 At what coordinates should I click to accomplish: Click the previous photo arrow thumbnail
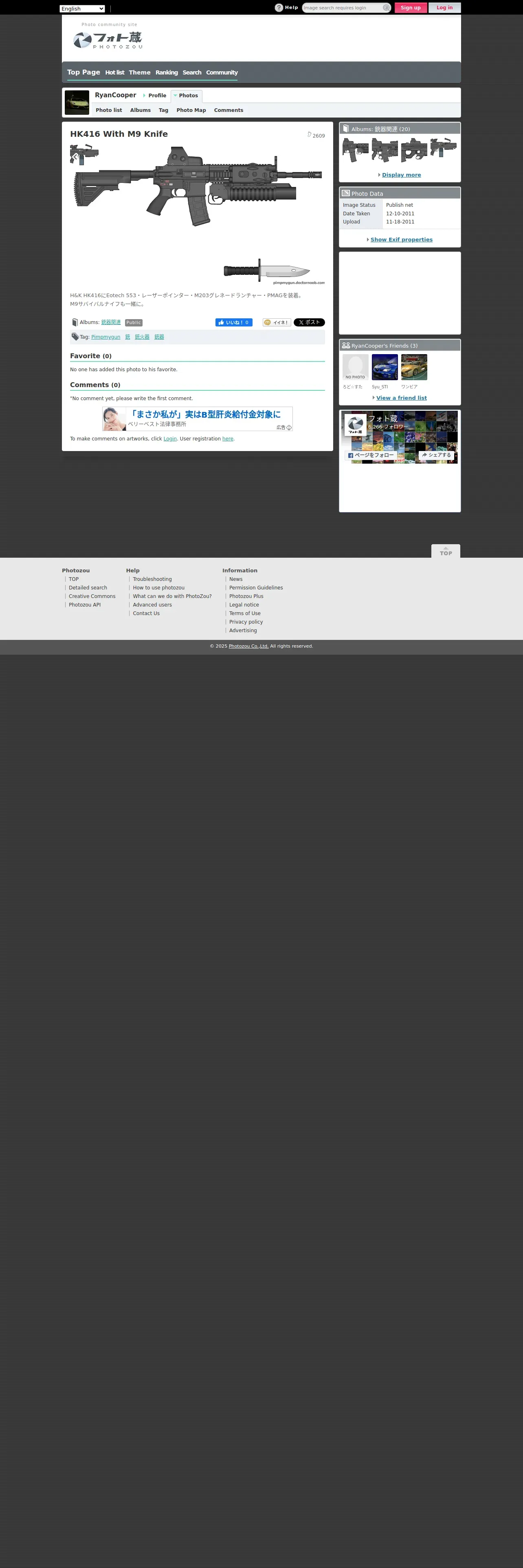[x=84, y=155]
